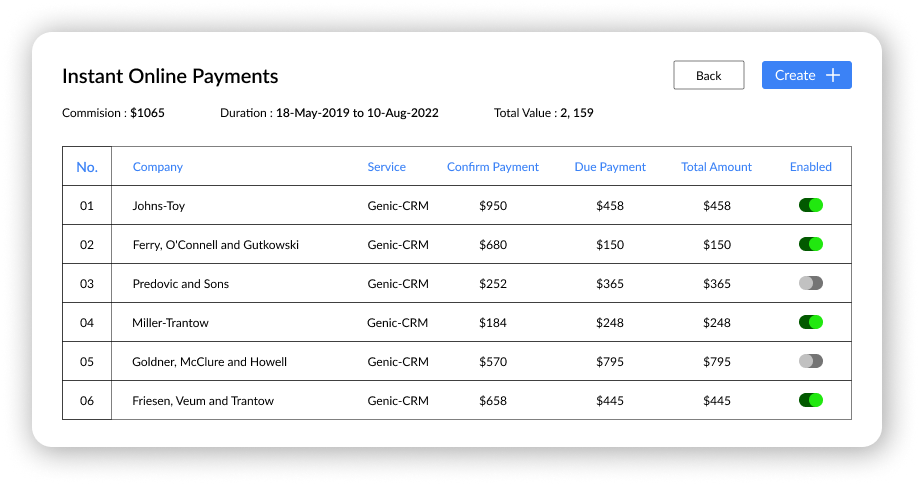Click the $252 confirm payment value
The image size is (920, 485).
pos(493,284)
